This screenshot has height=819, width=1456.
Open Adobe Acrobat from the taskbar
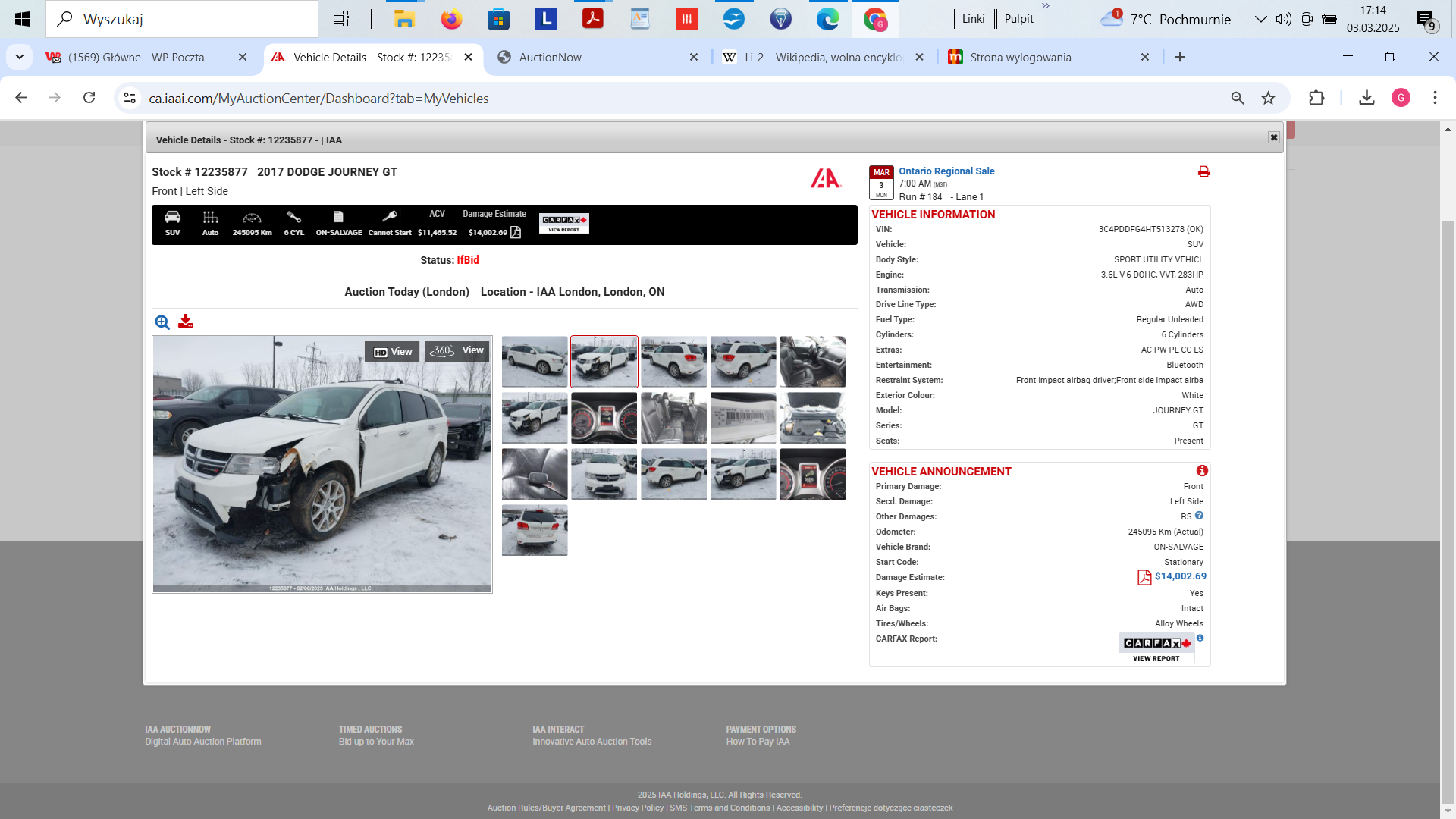coord(592,19)
